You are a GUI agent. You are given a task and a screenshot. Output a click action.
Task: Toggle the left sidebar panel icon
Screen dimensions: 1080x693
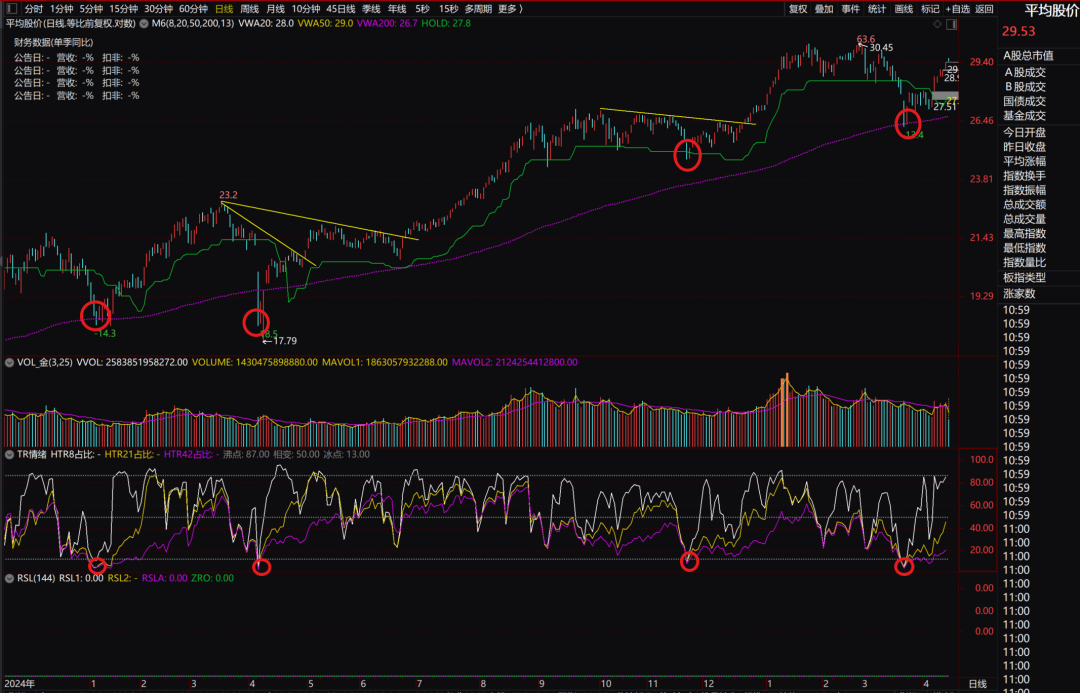click(11, 9)
